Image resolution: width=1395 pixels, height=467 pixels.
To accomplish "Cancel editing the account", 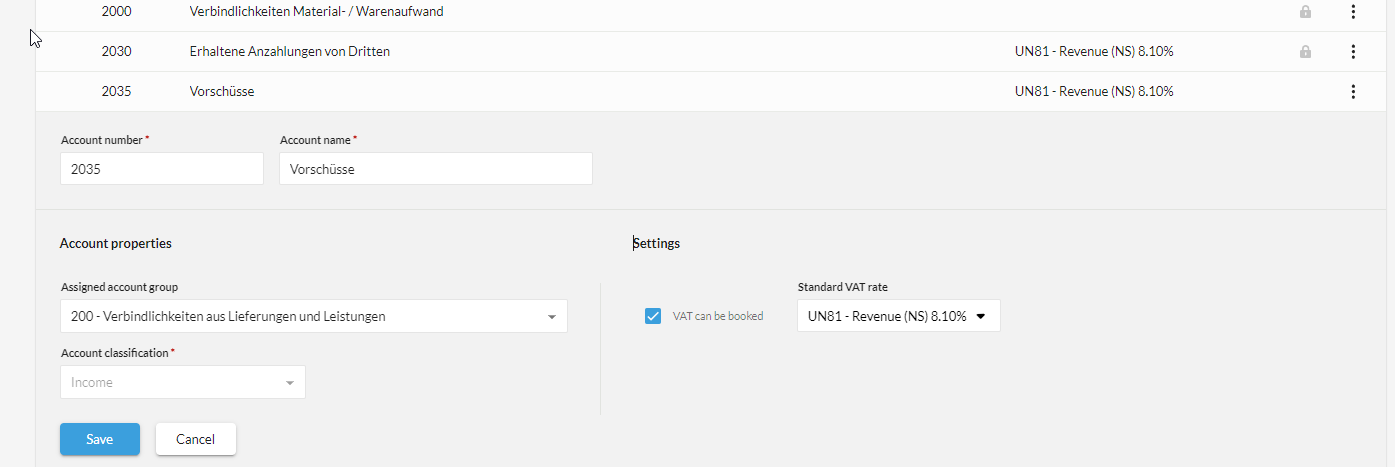I will tap(196, 439).
